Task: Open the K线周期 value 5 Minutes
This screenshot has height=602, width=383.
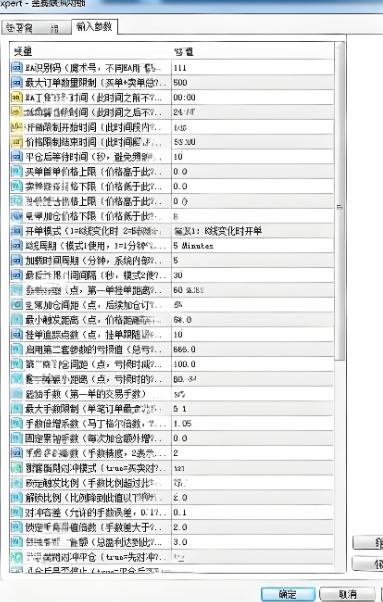Action: click(193, 246)
